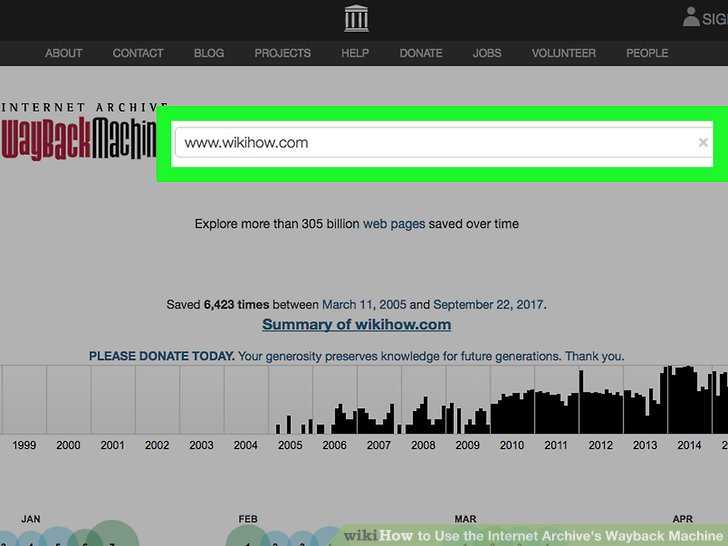
Task: Open the September 22, 2017 last capture link
Action: (x=488, y=305)
